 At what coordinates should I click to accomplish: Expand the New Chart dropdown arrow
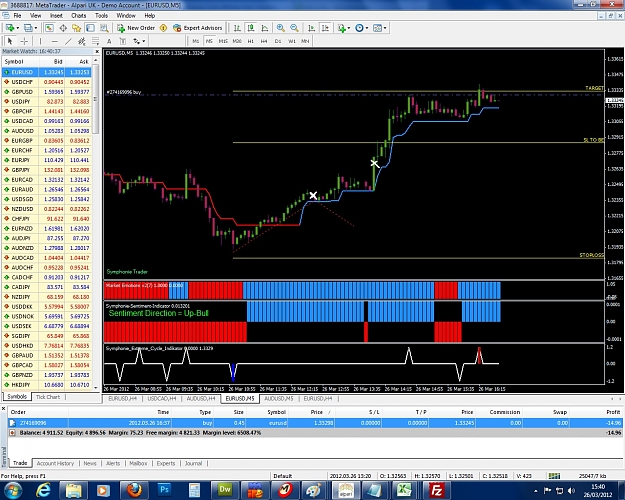(x=18, y=28)
